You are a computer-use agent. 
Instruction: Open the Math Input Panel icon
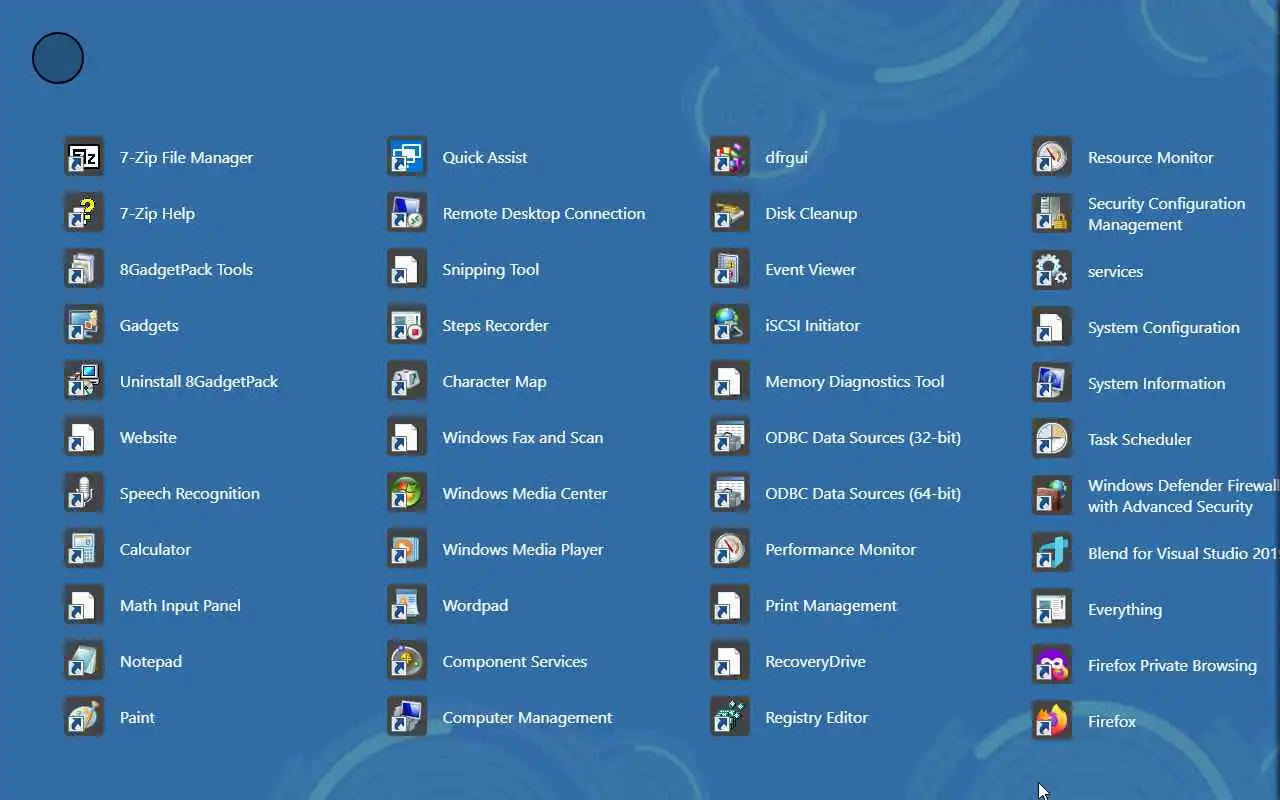tap(84, 605)
